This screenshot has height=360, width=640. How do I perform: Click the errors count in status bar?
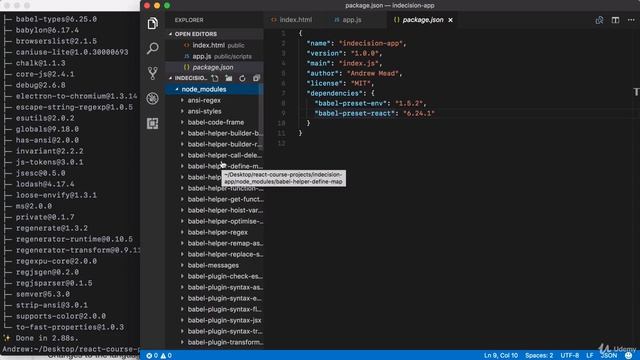coord(152,356)
